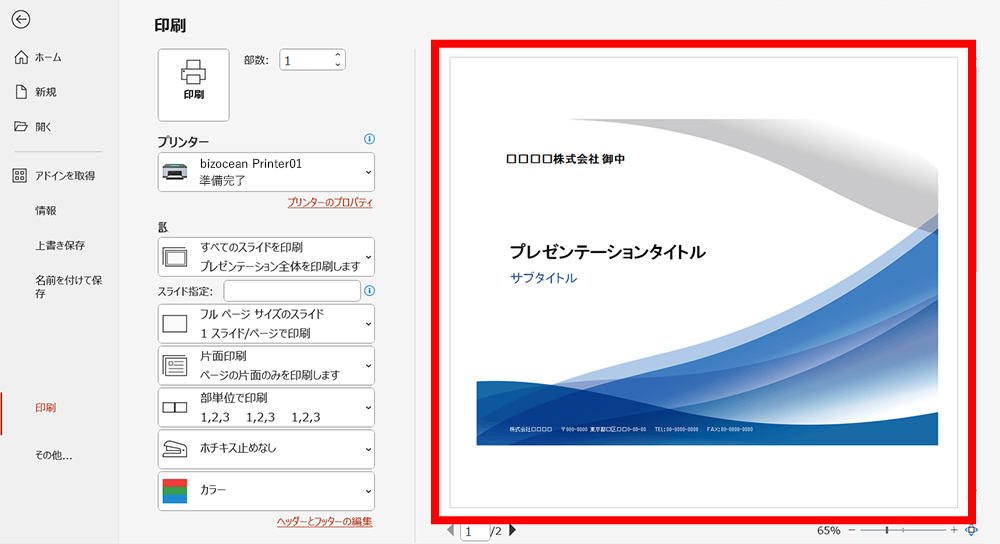Click the add-ins grid icon

pos(20,175)
